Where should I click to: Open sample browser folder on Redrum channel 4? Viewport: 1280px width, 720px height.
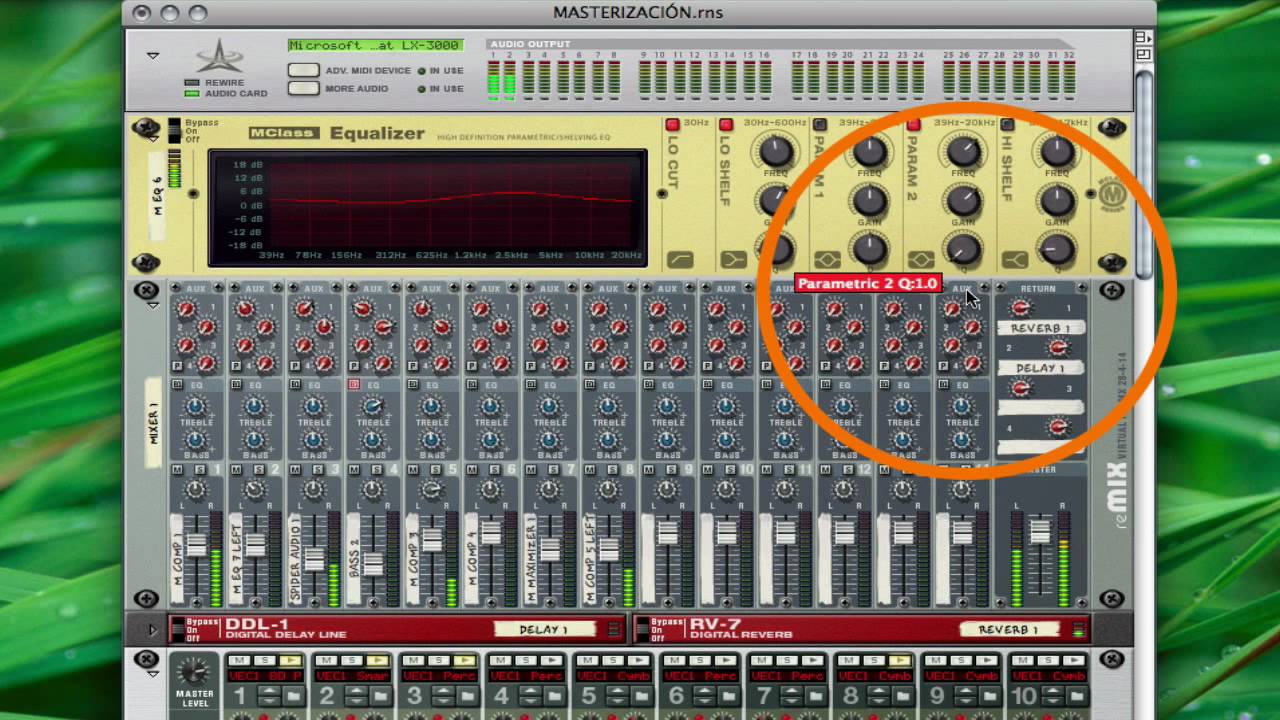point(554,696)
